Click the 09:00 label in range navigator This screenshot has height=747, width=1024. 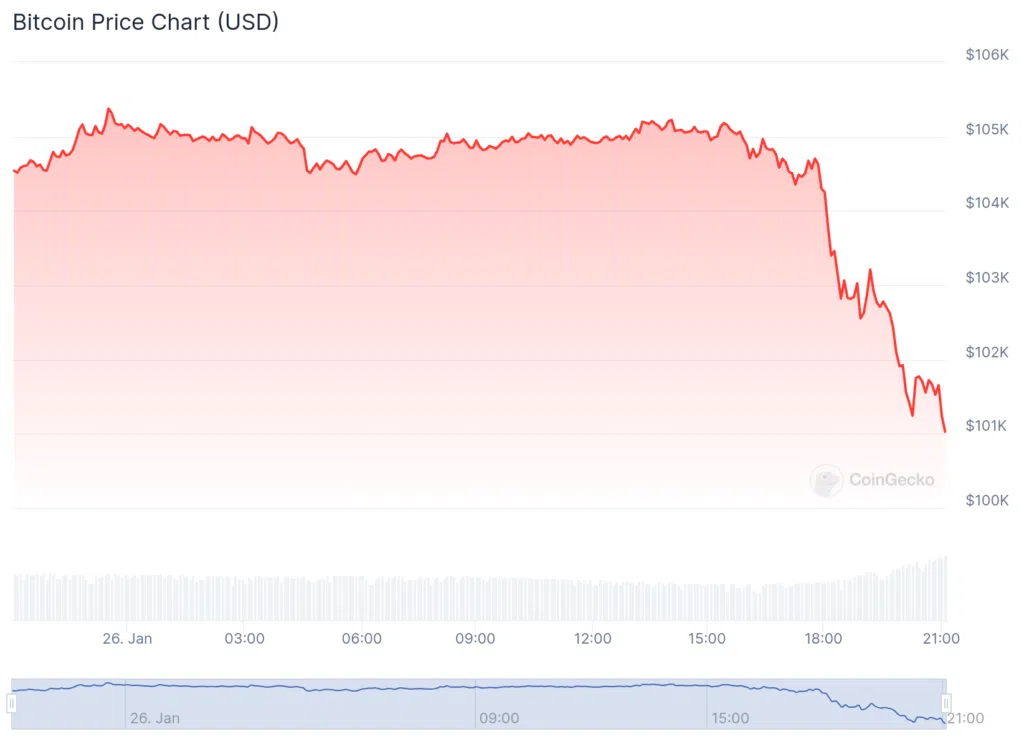[499, 718]
